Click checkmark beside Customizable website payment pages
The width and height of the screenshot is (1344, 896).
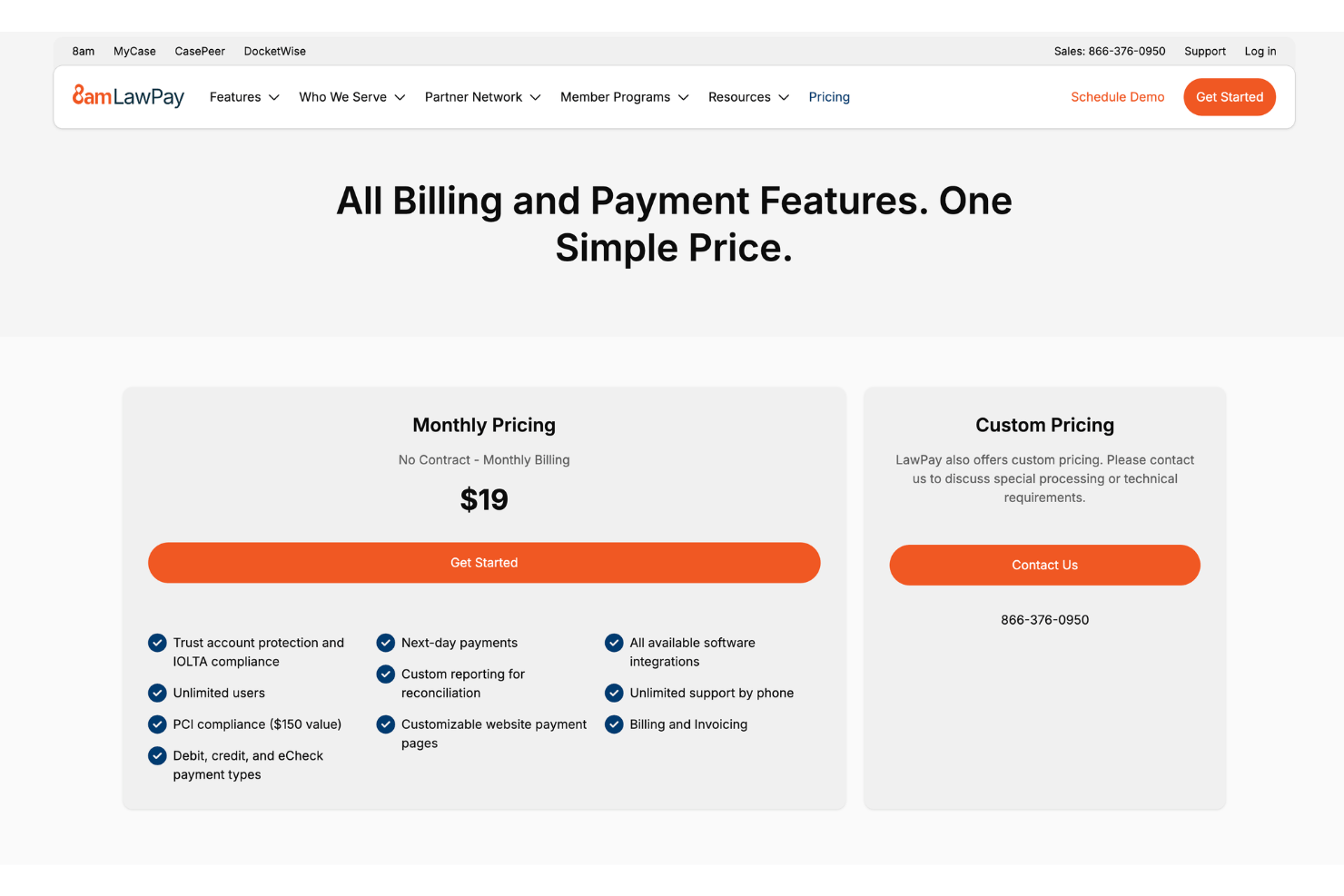click(x=386, y=724)
